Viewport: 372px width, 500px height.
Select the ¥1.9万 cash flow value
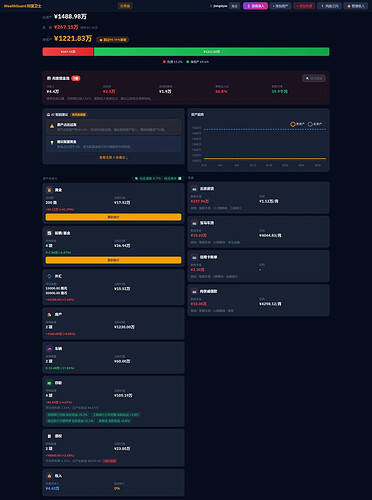point(165,91)
